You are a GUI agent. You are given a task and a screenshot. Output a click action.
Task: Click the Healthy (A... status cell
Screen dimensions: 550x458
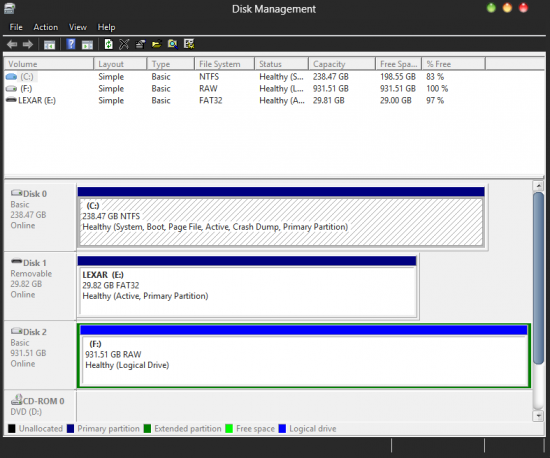282,100
